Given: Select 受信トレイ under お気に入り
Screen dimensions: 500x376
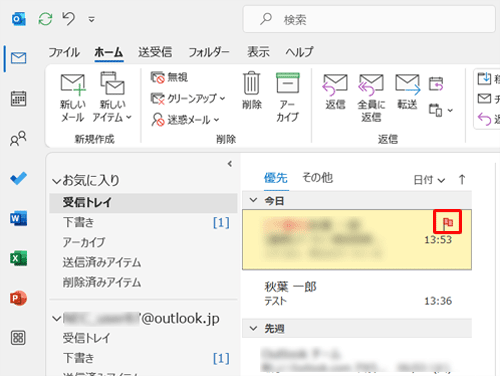Looking at the screenshot, I should (143, 202).
